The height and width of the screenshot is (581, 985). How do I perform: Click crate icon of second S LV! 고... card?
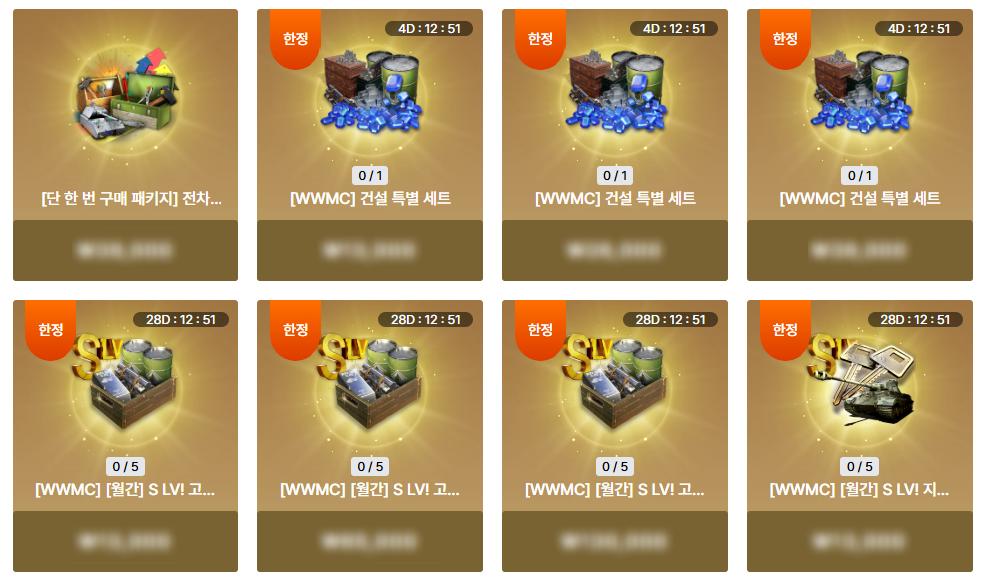coord(371,383)
